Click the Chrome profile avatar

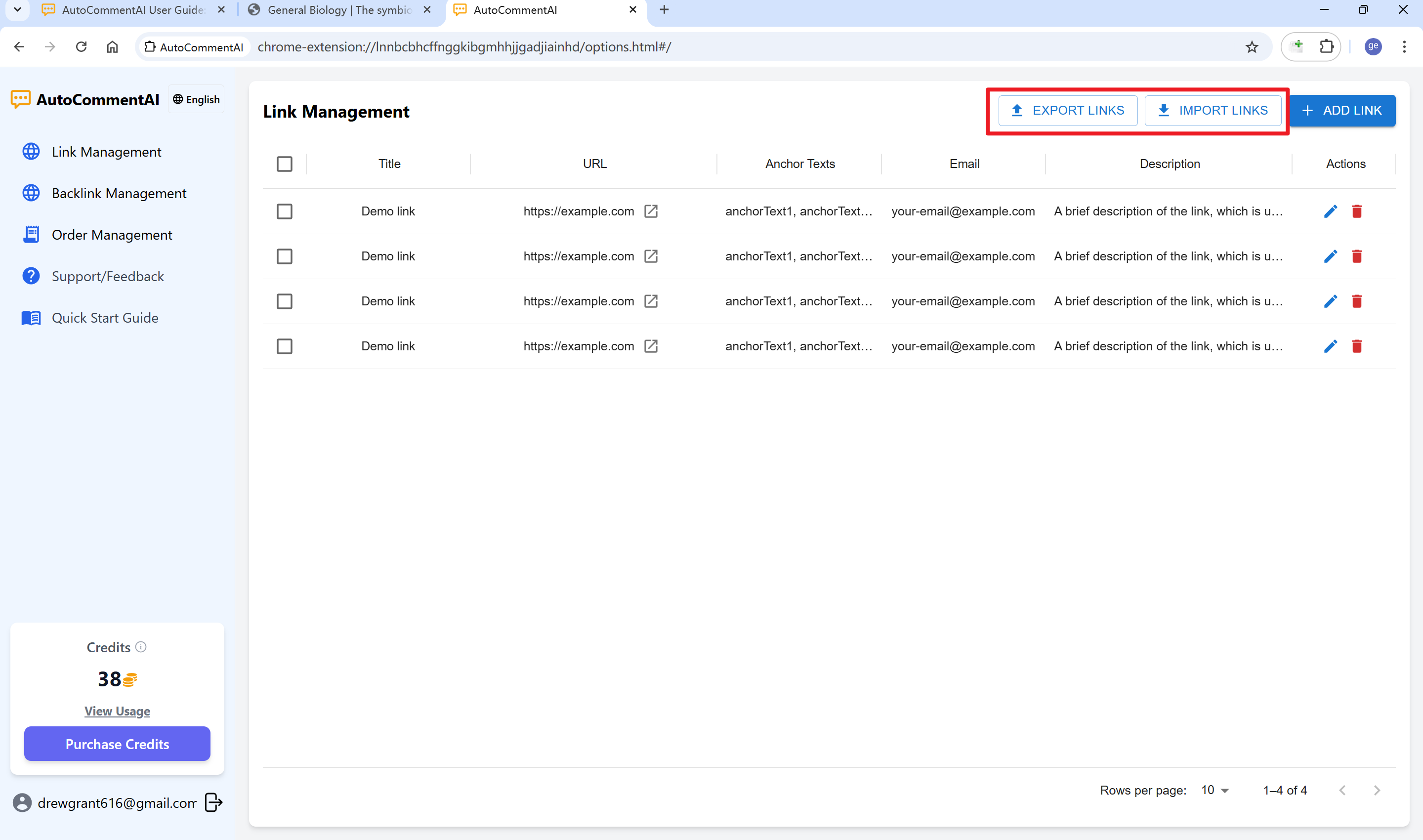1373,46
